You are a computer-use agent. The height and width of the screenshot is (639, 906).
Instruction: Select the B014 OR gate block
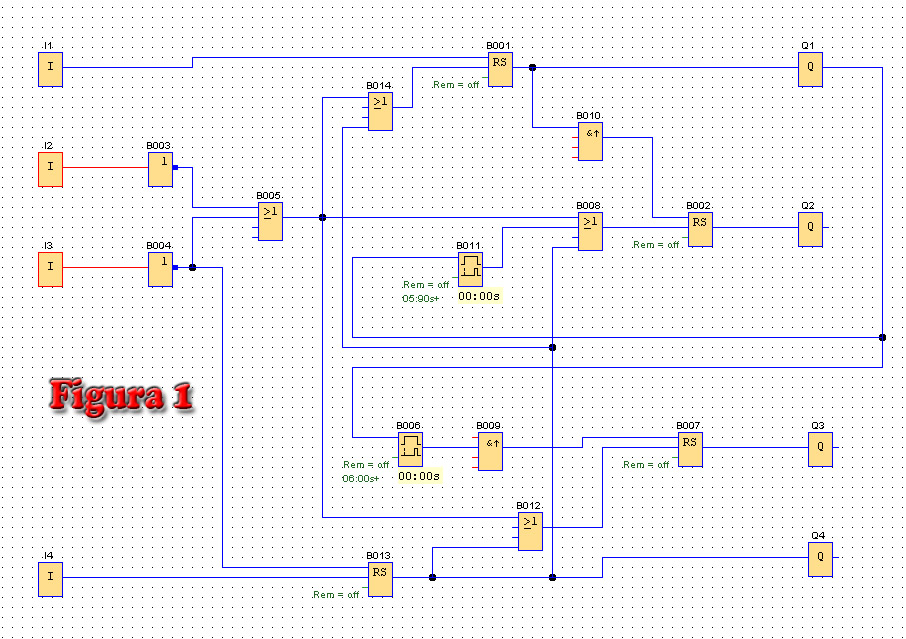[380, 112]
